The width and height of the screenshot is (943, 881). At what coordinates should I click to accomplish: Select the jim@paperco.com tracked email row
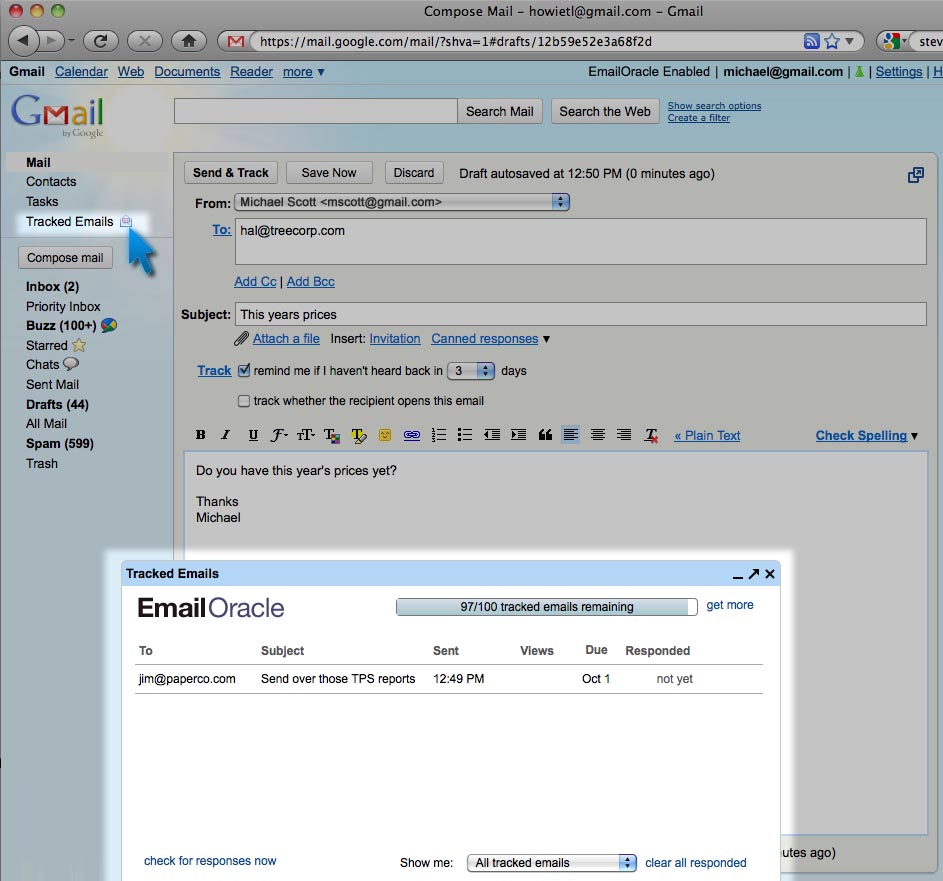coord(449,679)
